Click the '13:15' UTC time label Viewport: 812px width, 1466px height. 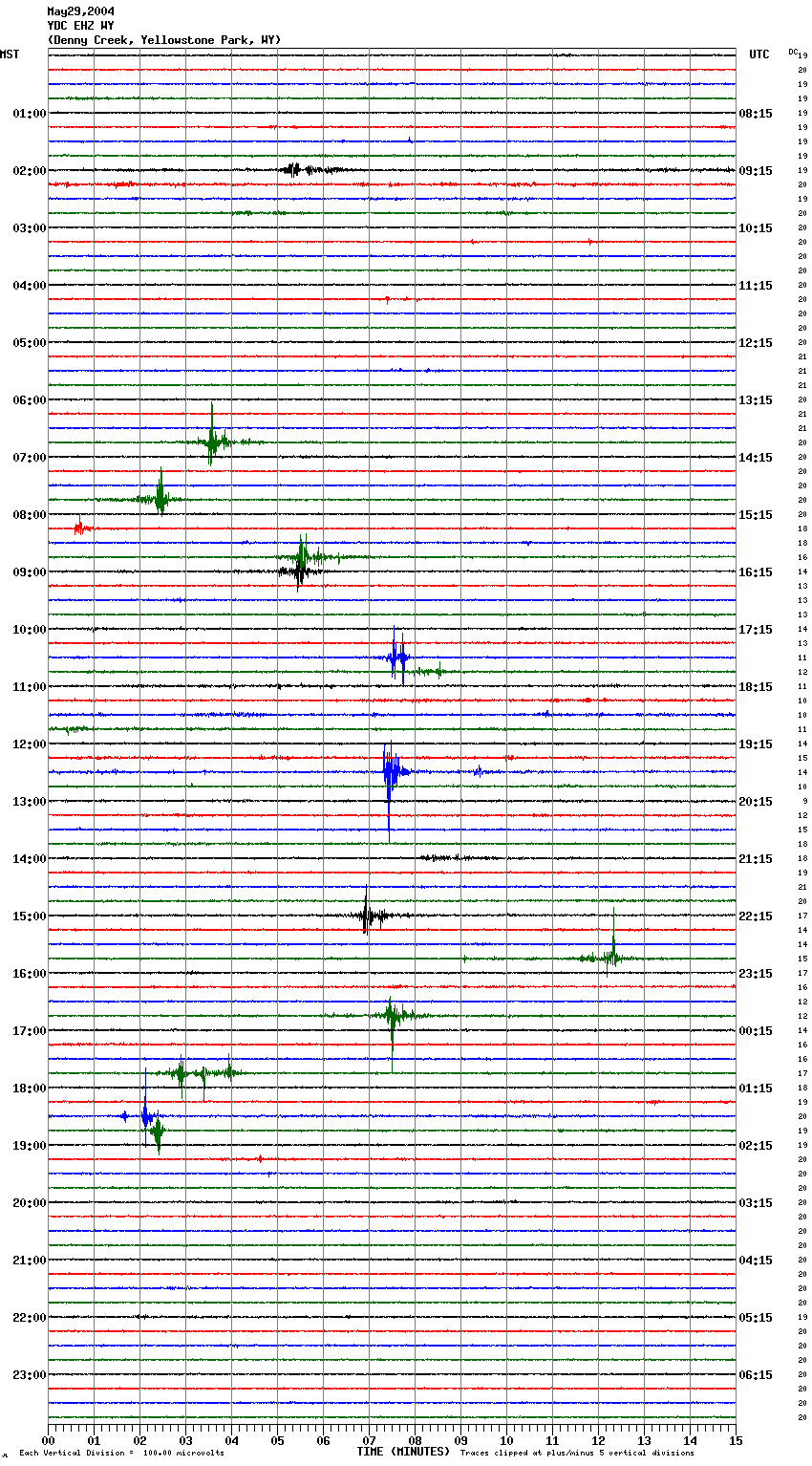[756, 400]
